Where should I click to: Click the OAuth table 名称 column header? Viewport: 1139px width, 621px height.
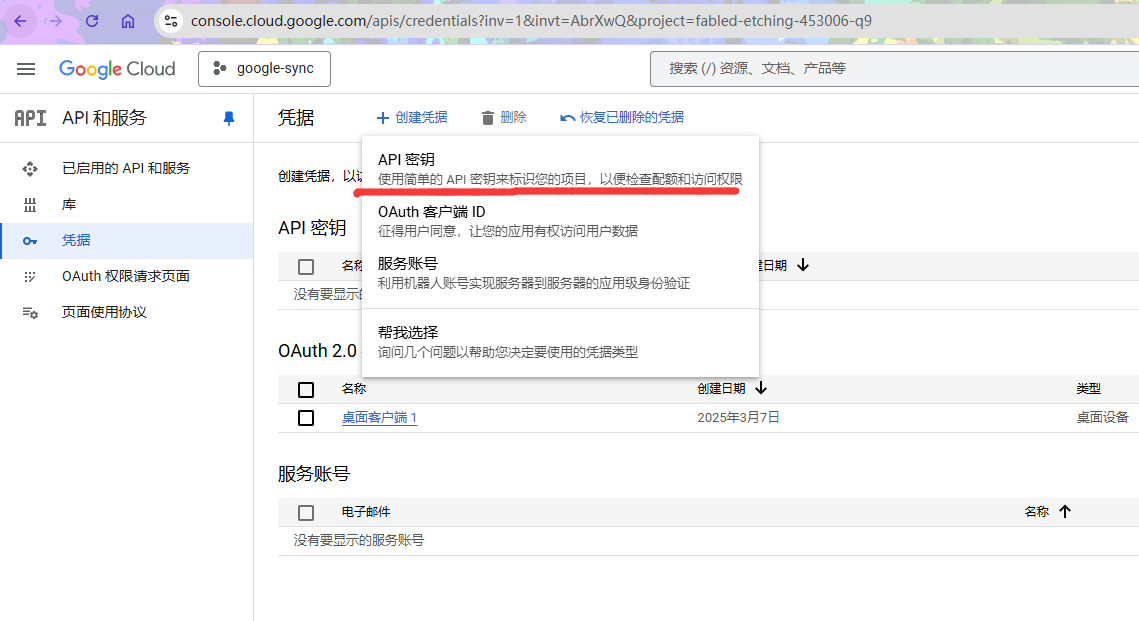[354, 389]
